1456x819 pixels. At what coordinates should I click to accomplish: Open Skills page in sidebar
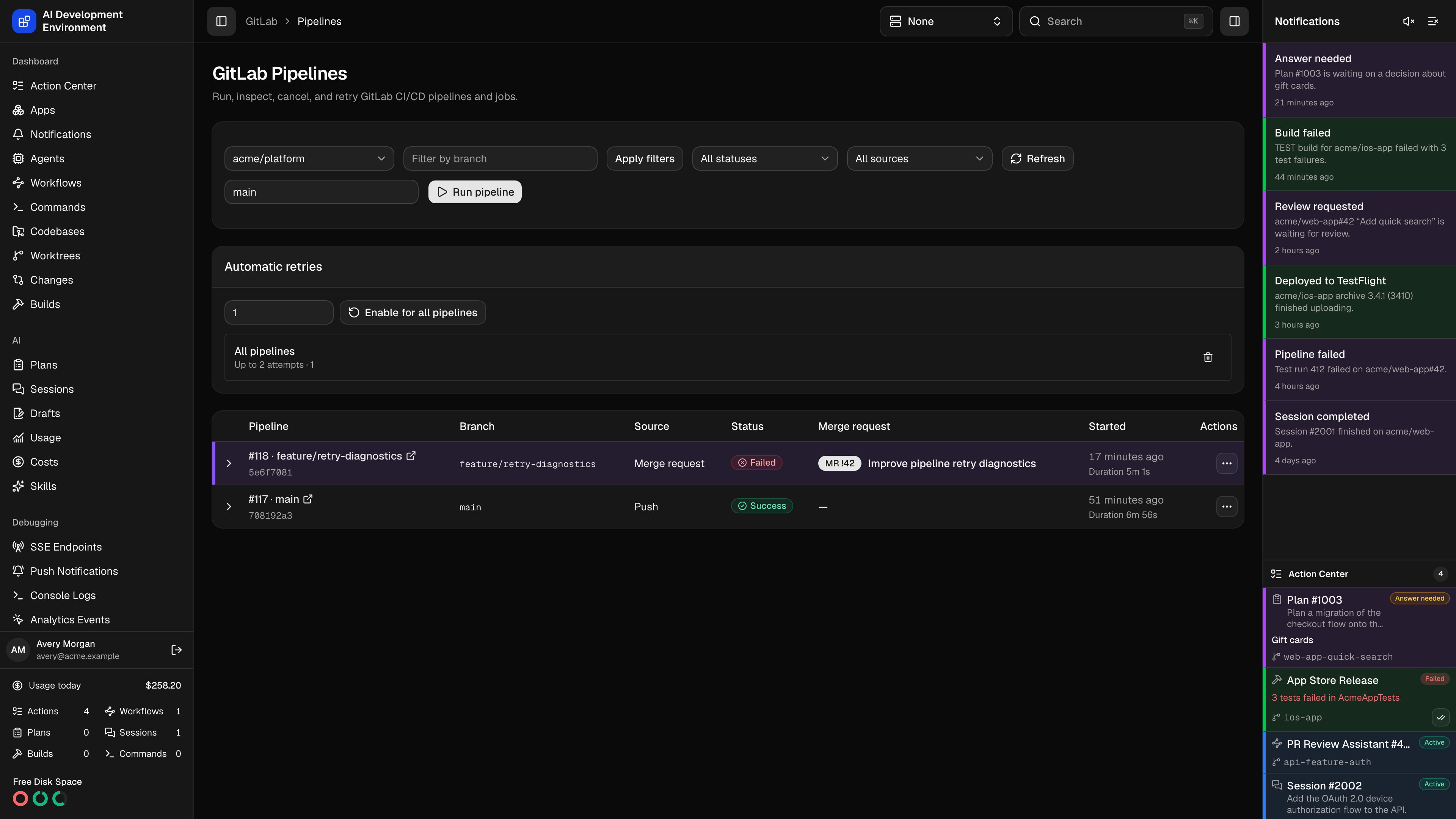point(97,486)
